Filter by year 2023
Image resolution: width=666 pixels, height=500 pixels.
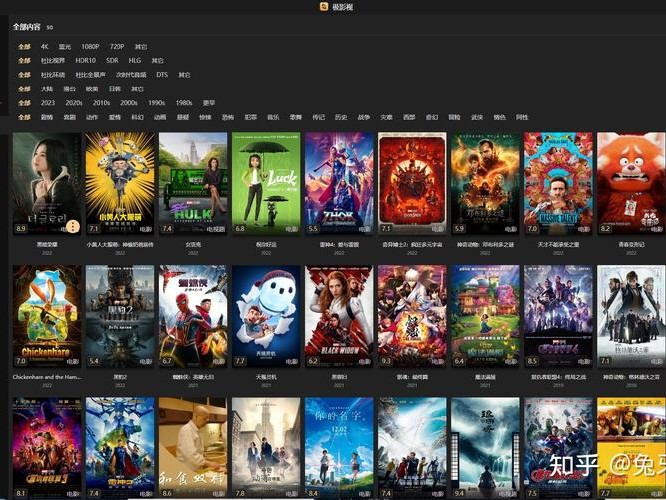point(48,103)
